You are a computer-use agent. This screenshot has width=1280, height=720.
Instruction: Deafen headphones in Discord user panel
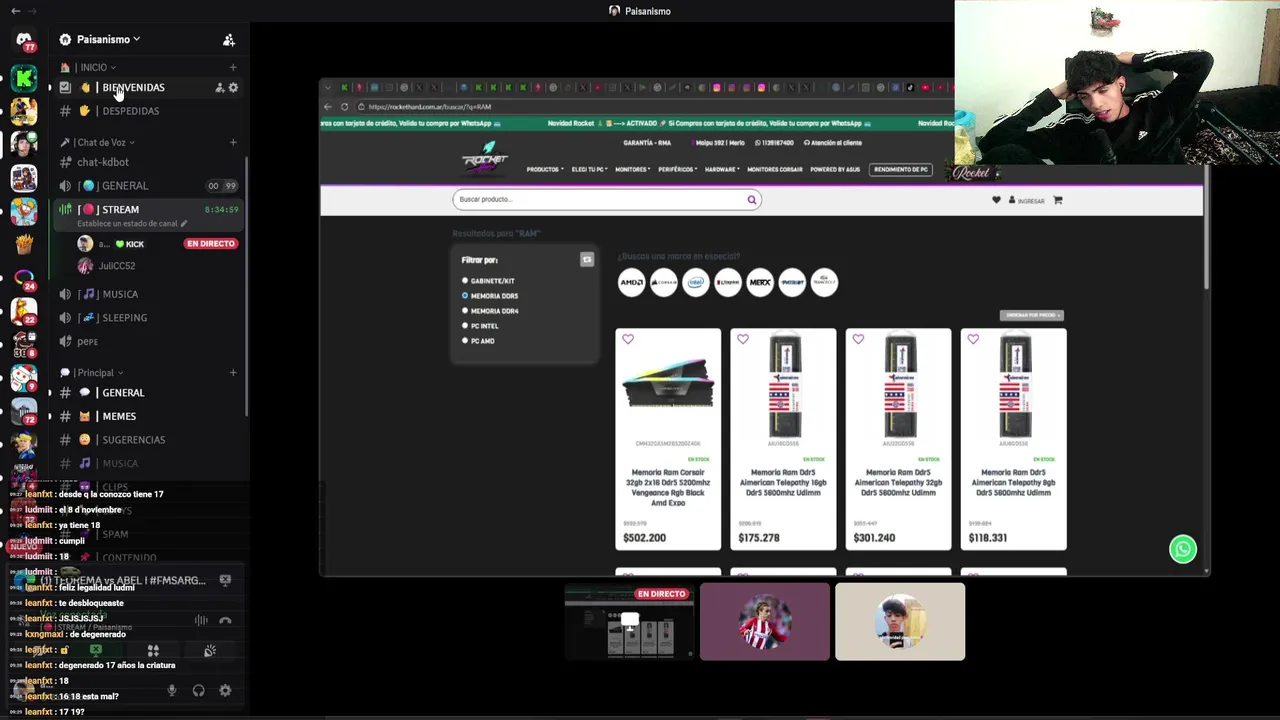(x=198, y=690)
